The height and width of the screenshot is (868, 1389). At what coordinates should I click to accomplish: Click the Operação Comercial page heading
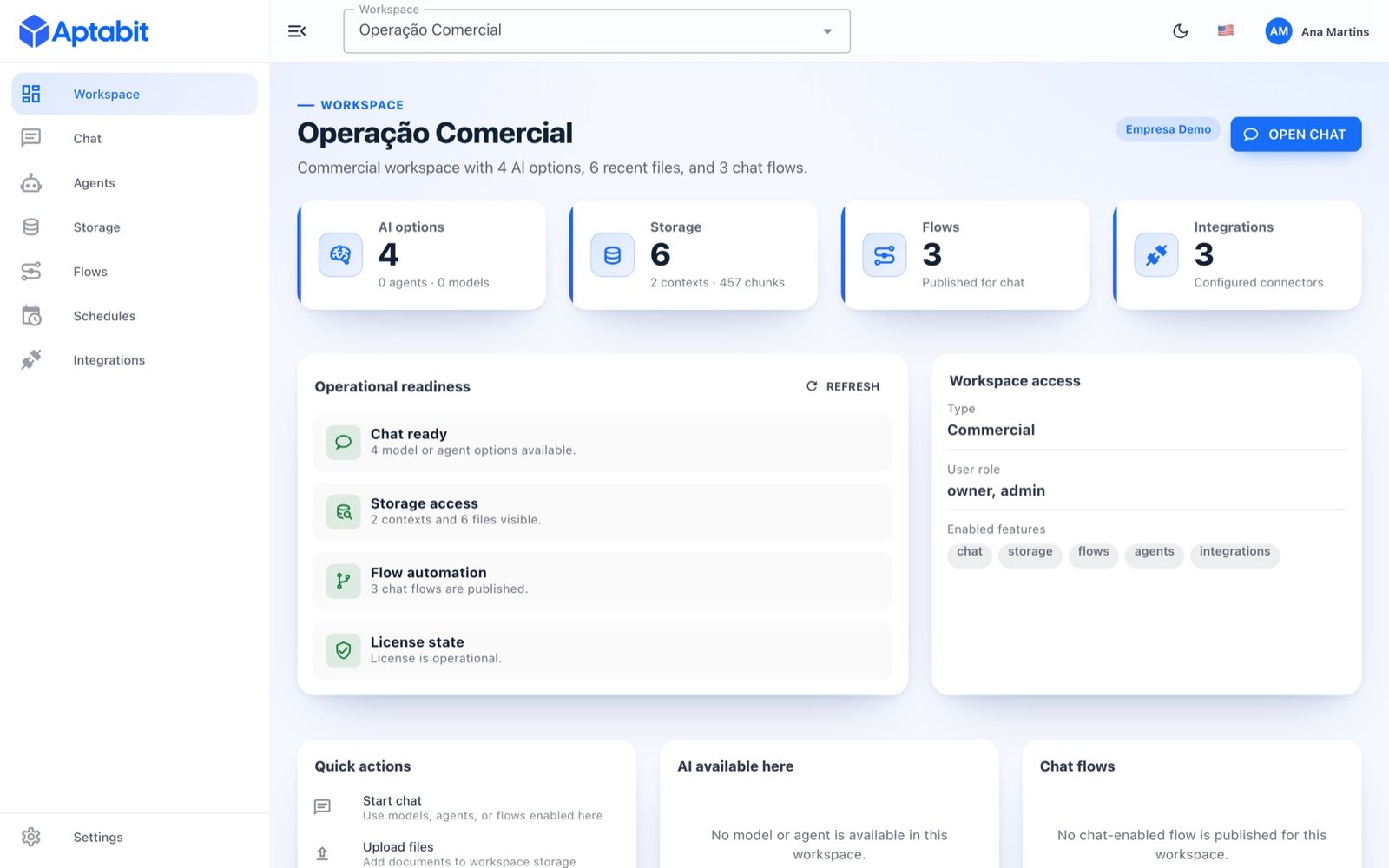(435, 133)
